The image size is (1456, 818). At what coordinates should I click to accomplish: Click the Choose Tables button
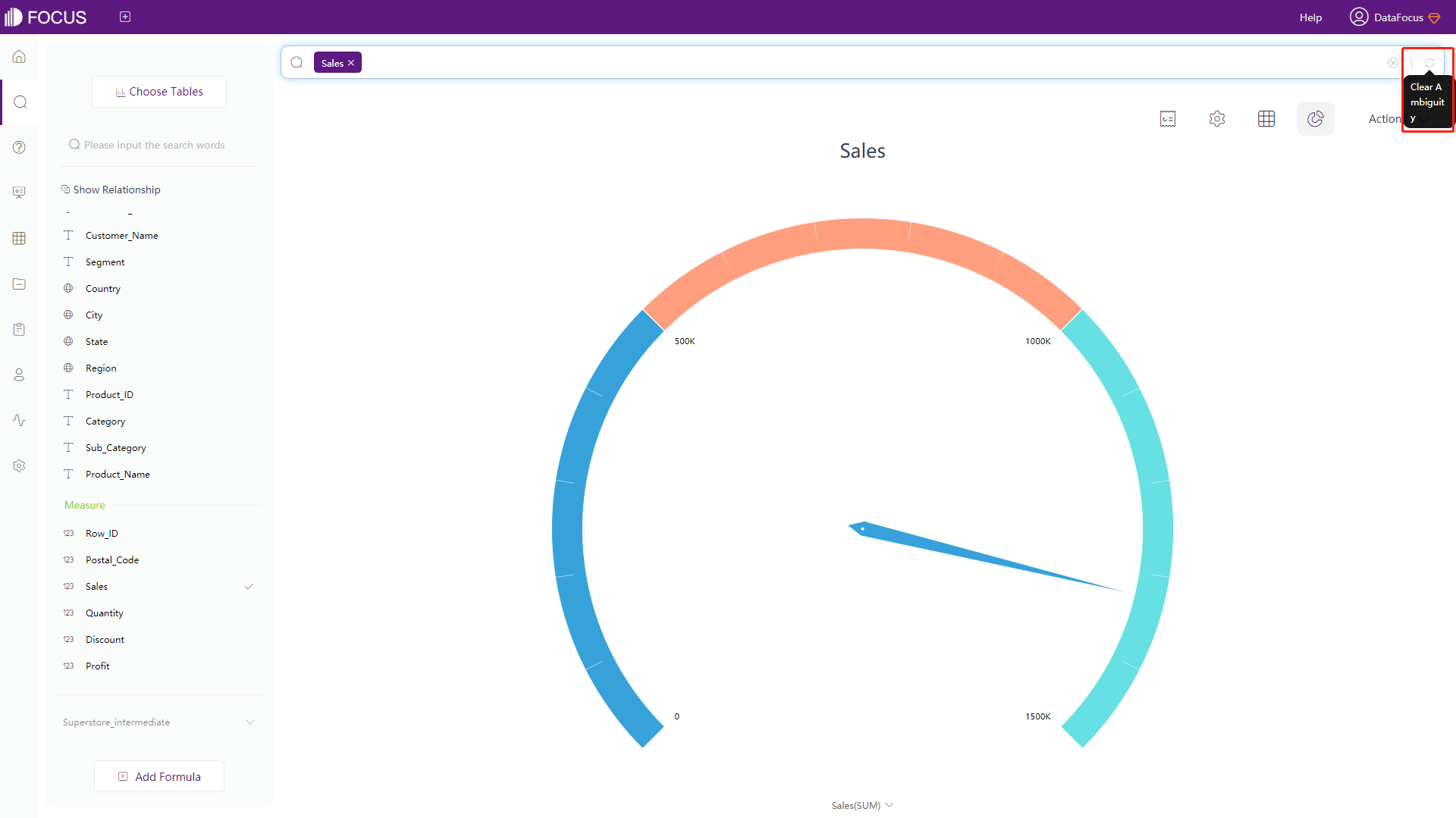(x=159, y=92)
